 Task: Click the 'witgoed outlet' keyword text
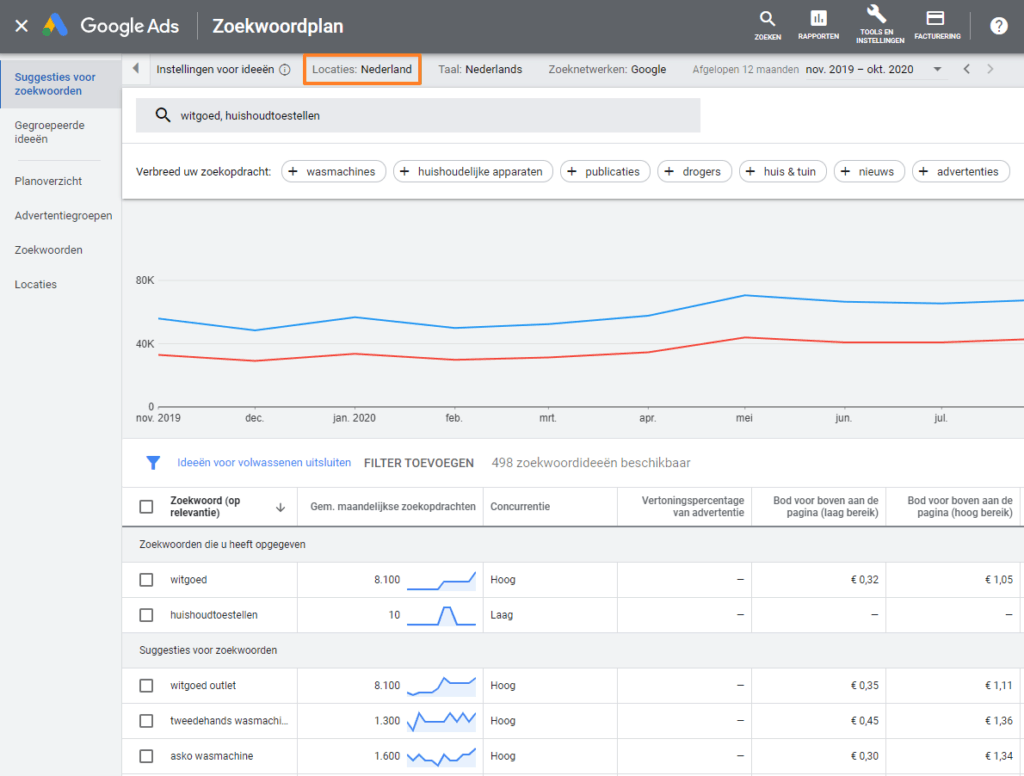tap(203, 686)
